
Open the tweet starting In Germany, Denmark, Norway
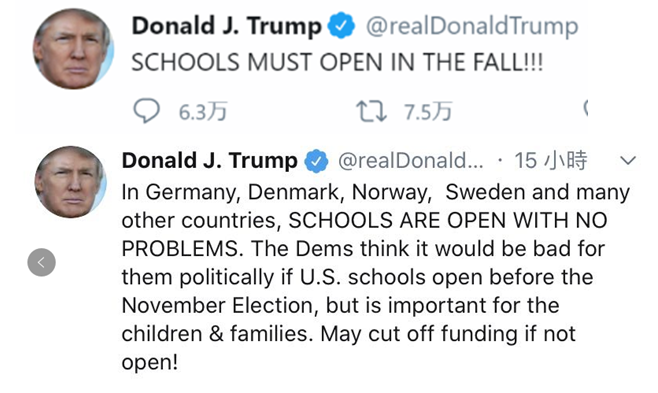[376, 277]
